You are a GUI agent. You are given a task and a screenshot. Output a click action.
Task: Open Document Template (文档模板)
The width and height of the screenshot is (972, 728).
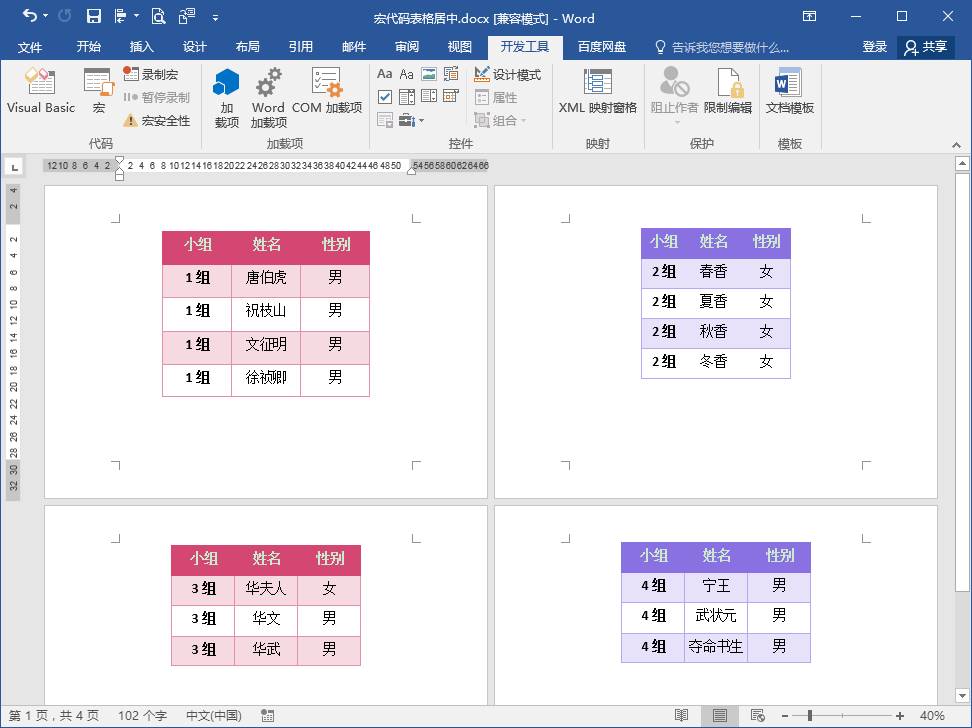click(x=789, y=91)
